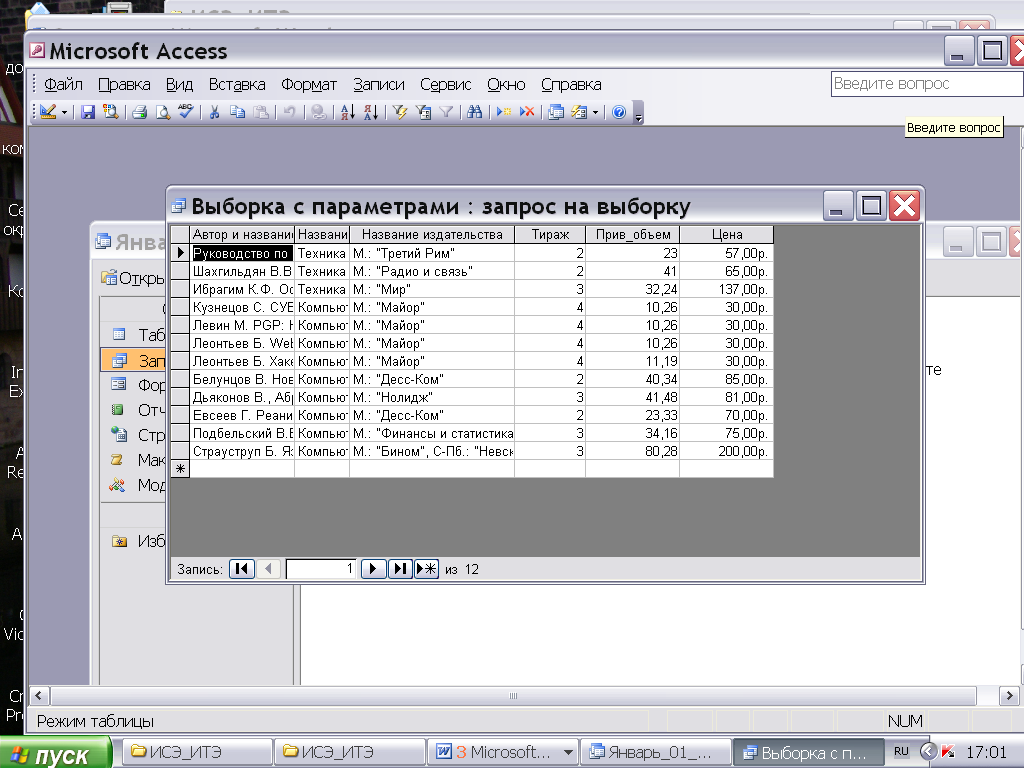
Task: Select the cell 'М.: "Третий Рим"'
Action: tap(432, 253)
